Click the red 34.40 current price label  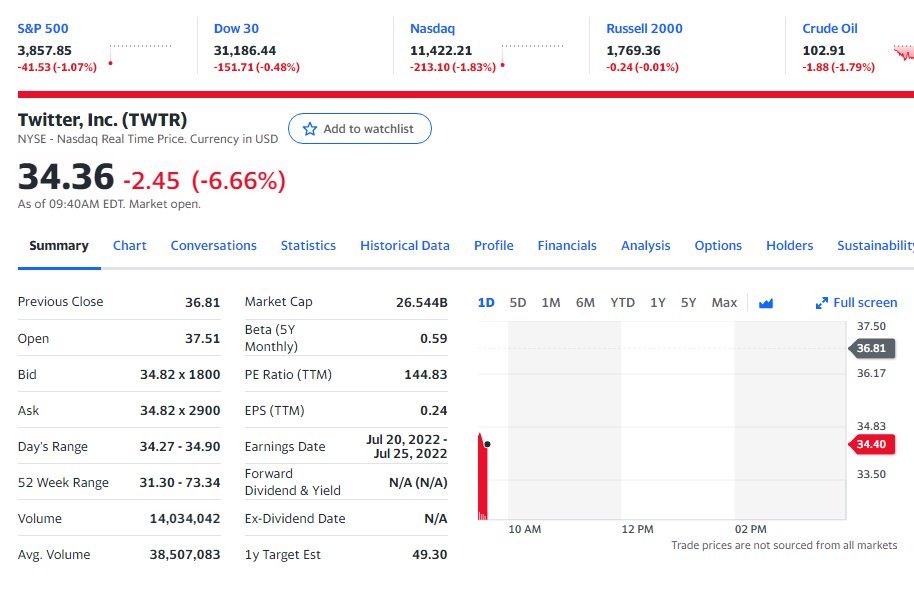(x=871, y=445)
